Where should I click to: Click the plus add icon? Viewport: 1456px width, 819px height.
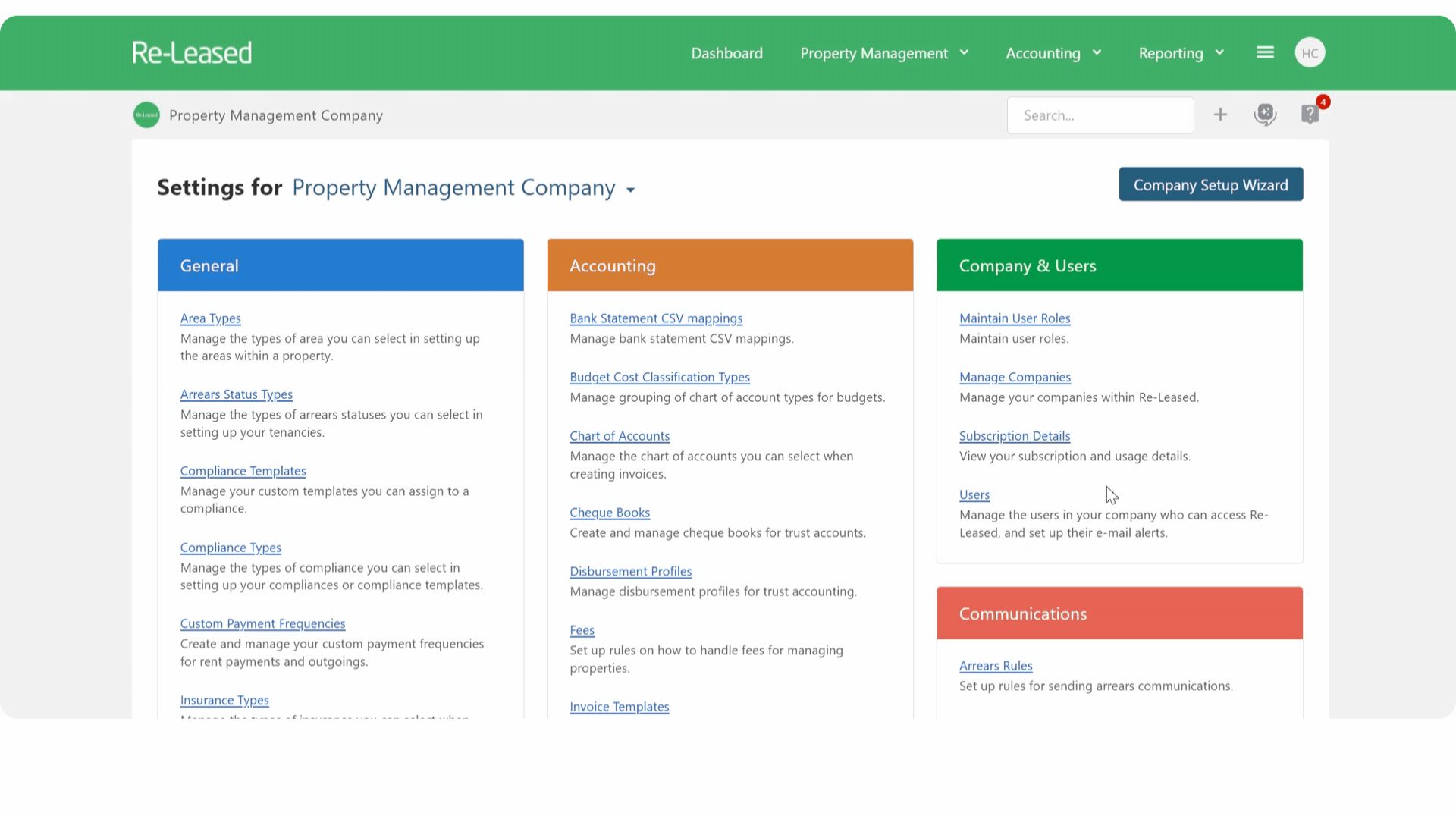coord(1220,115)
